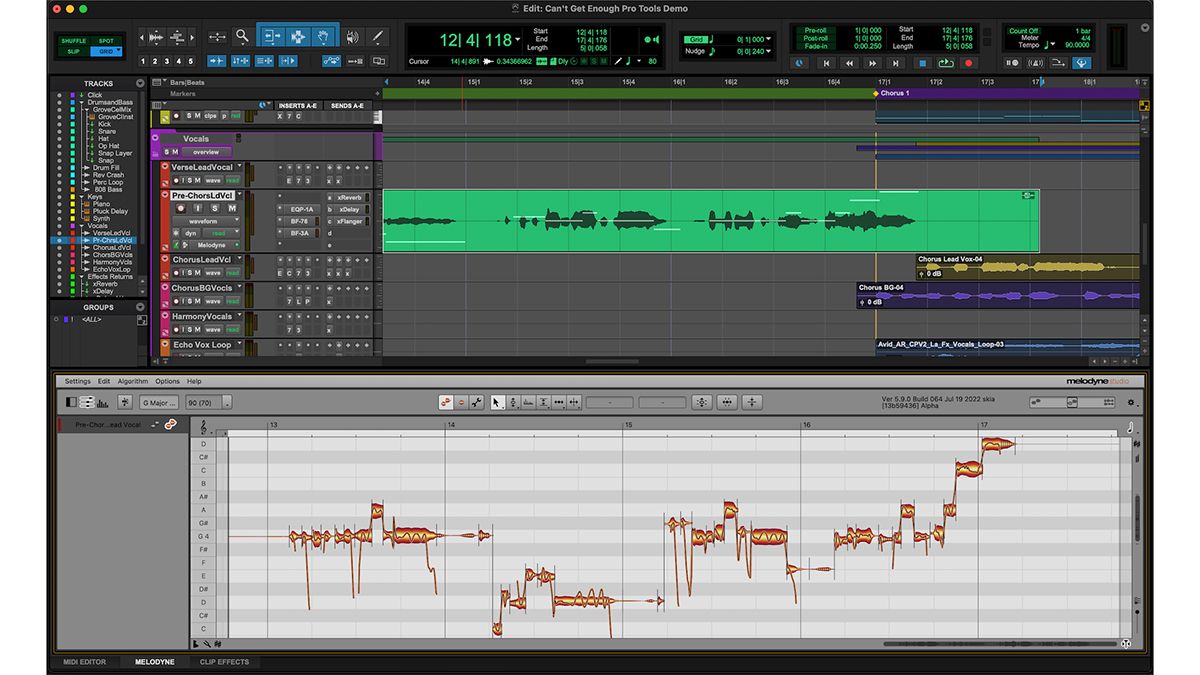
Task: Open the G Major scale dropdown in Melodyne
Action: click(x=160, y=402)
